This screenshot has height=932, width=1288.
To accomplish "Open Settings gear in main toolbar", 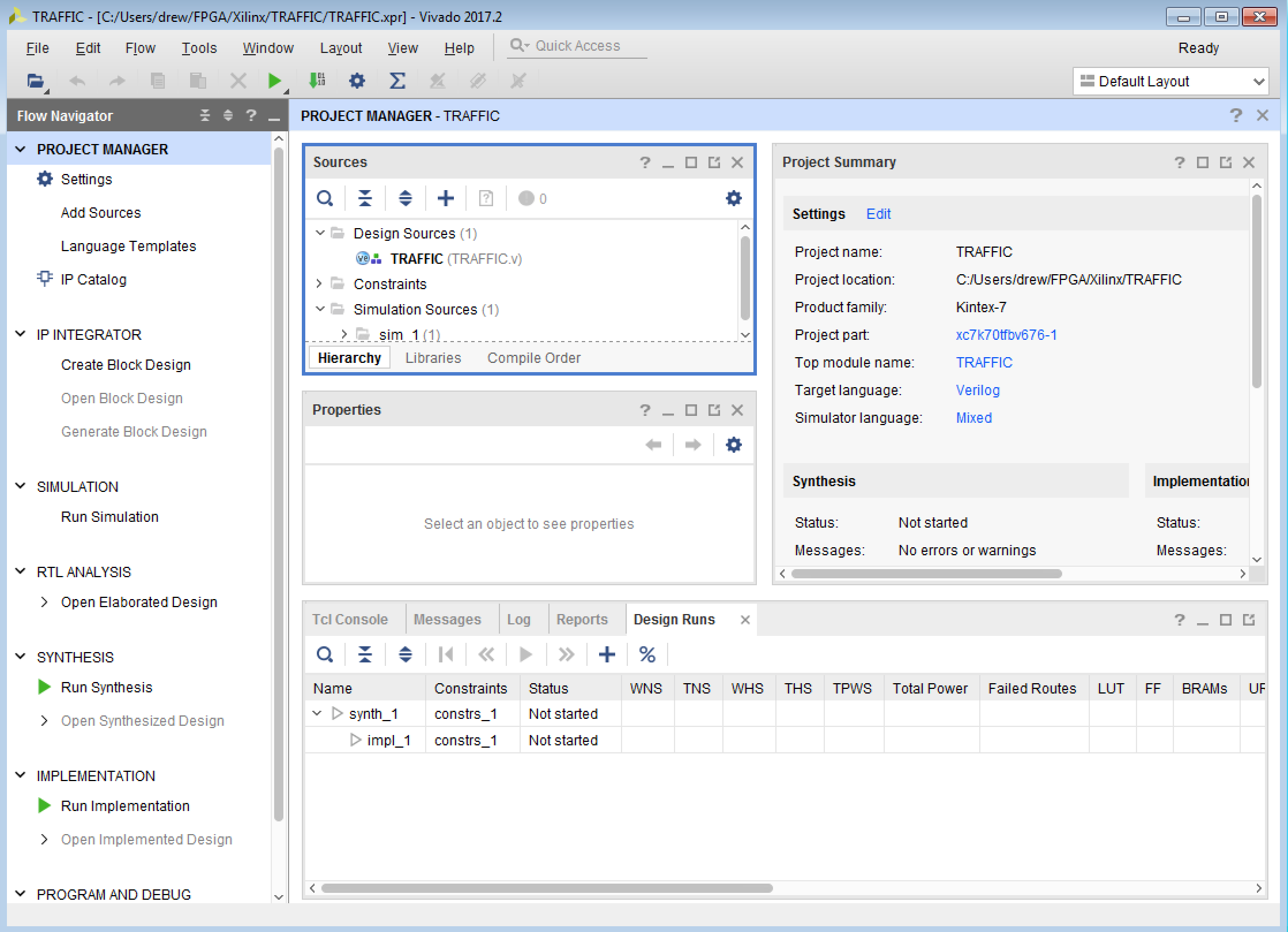I will click(357, 81).
